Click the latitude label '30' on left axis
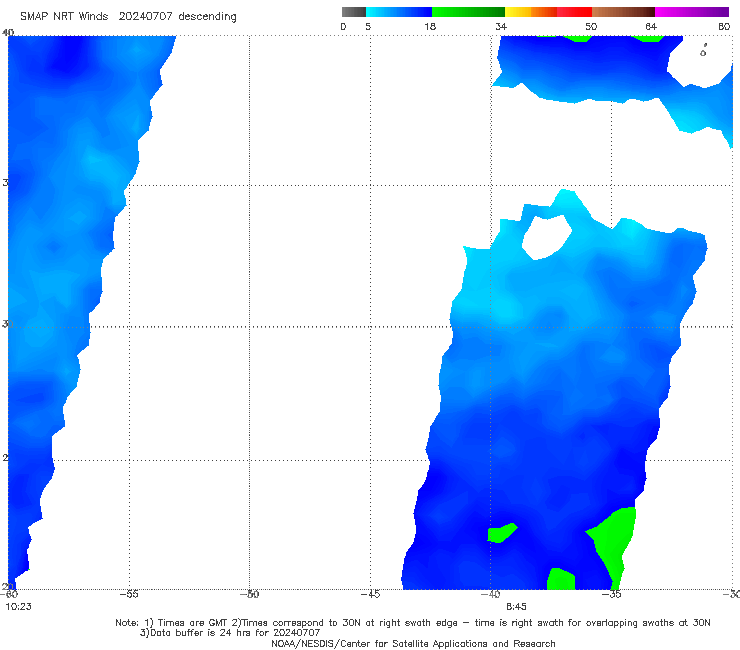 (6, 324)
